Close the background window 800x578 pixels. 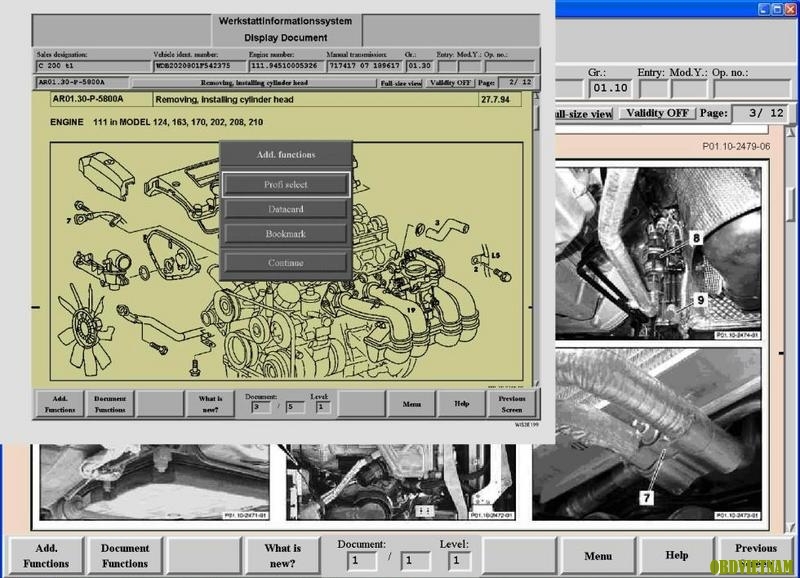point(790,9)
